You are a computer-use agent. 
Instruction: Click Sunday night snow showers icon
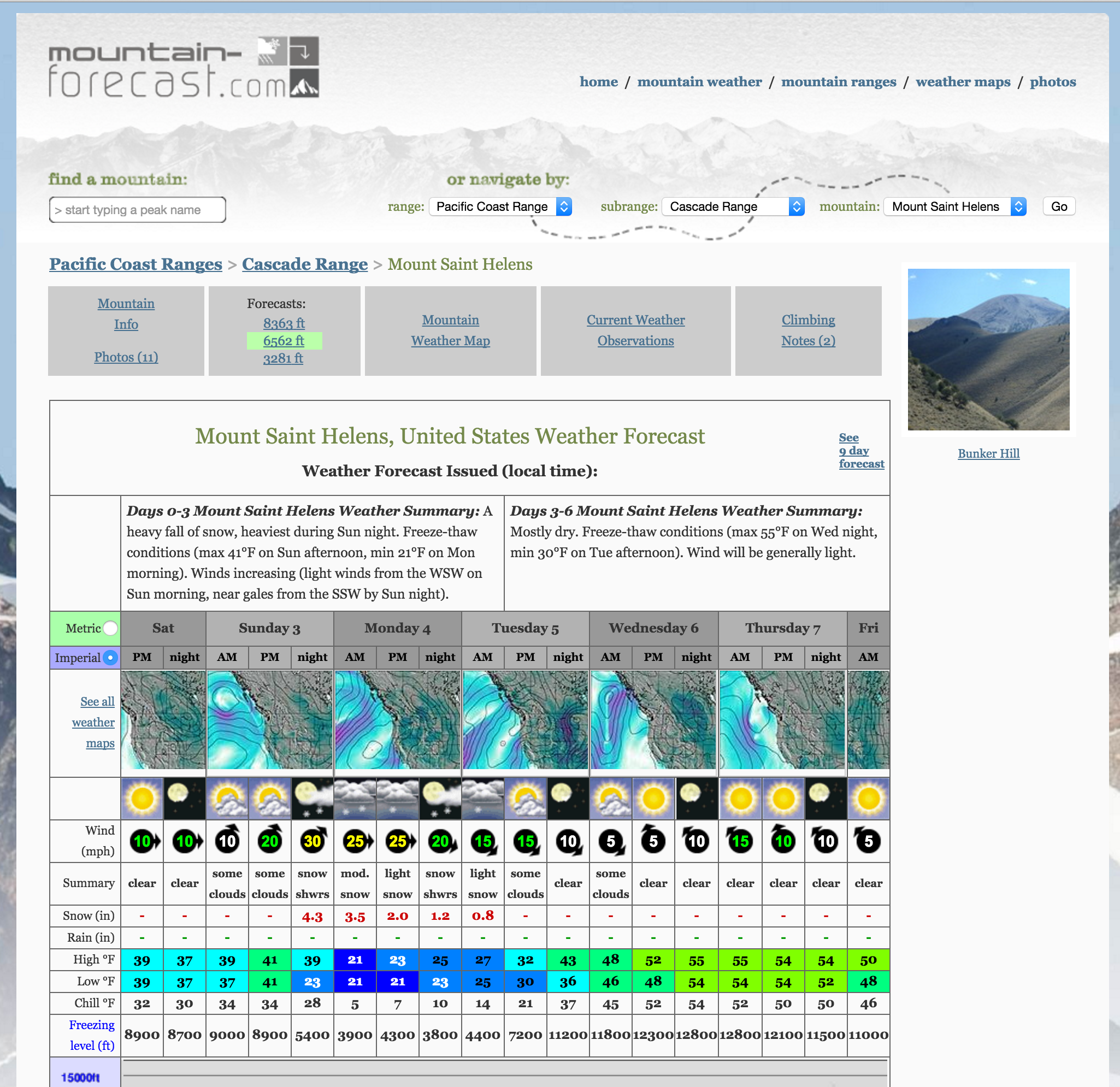coord(313,798)
